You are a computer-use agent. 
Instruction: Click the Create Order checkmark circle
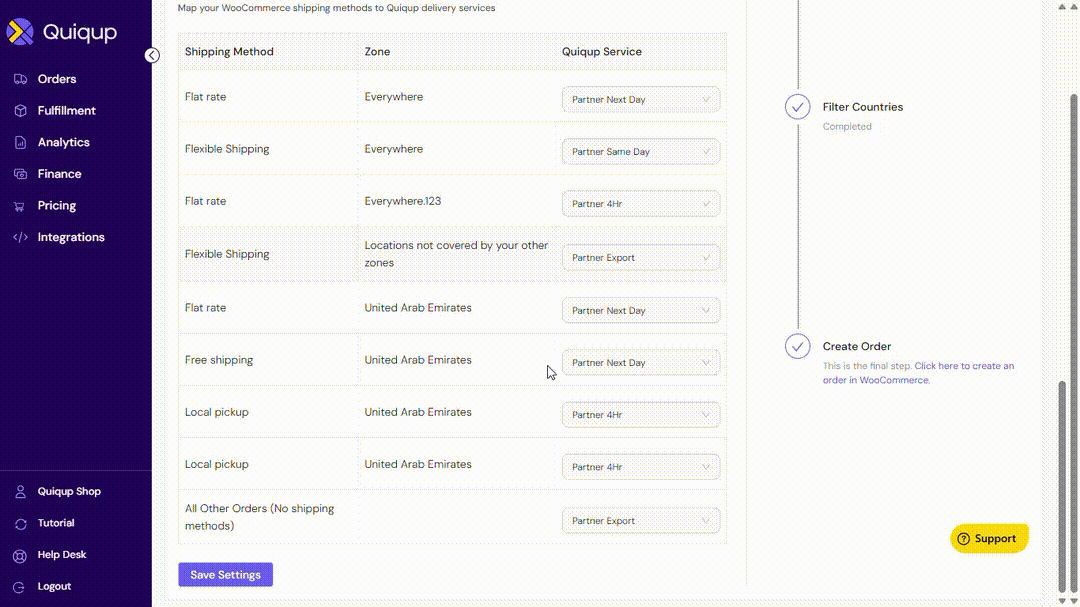798,346
